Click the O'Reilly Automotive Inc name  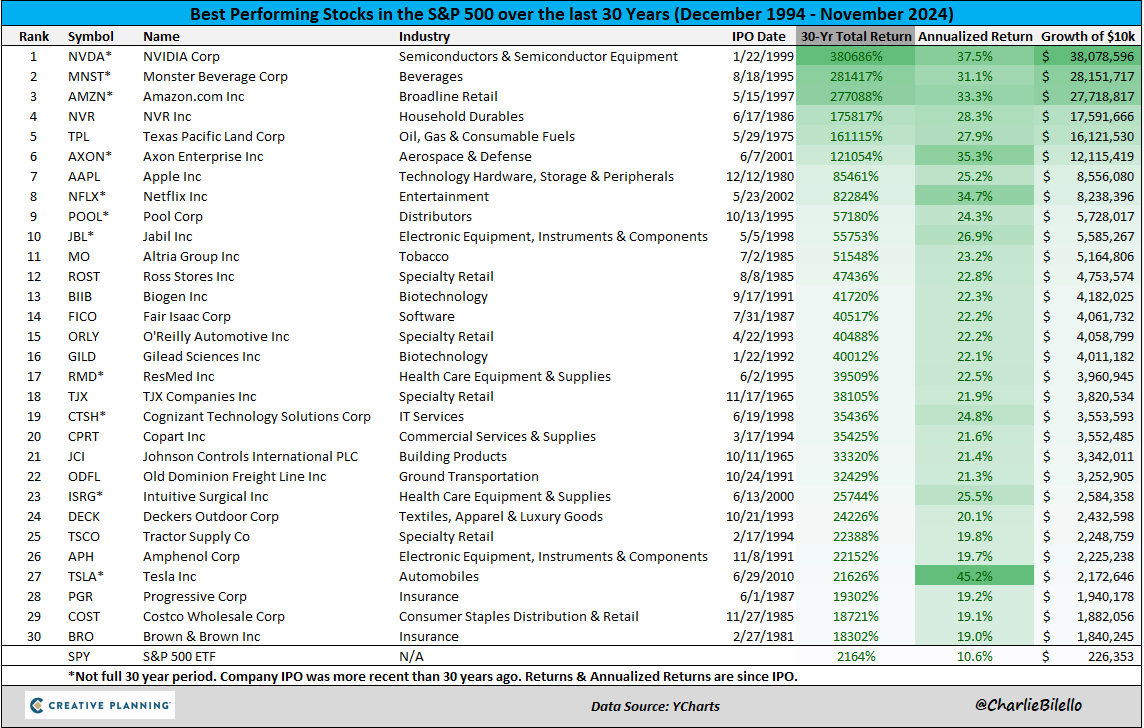pos(216,336)
